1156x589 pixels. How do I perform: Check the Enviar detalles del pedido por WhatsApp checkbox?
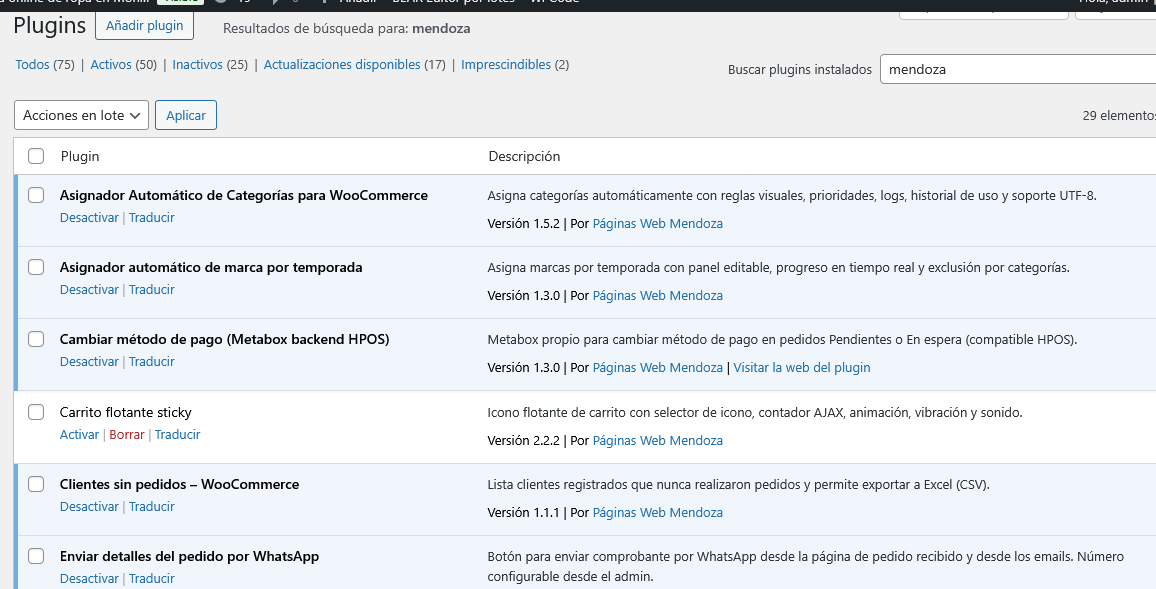point(36,557)
